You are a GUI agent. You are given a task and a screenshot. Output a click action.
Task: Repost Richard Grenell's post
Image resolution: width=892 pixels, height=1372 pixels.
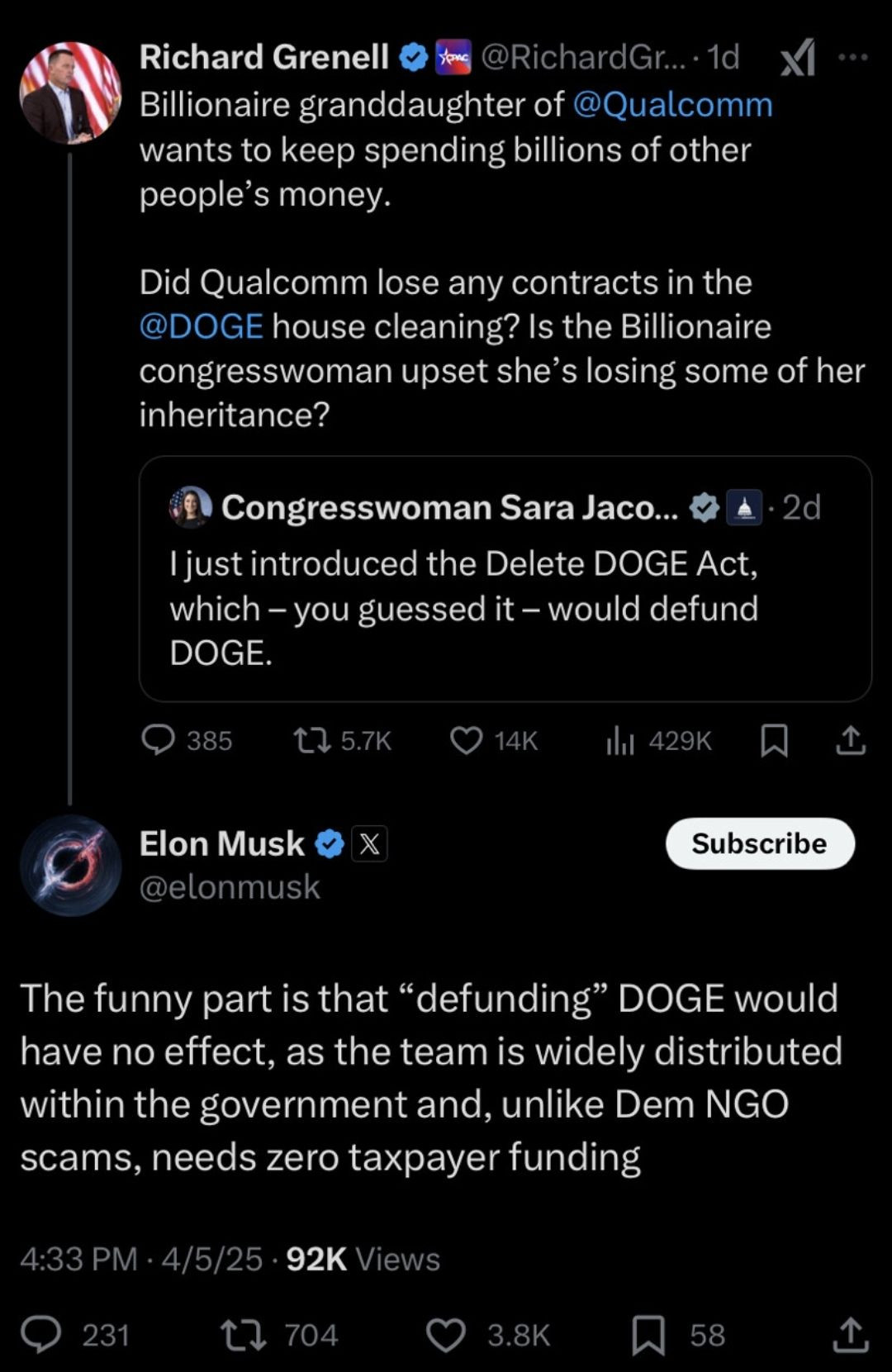click(312, 740)
